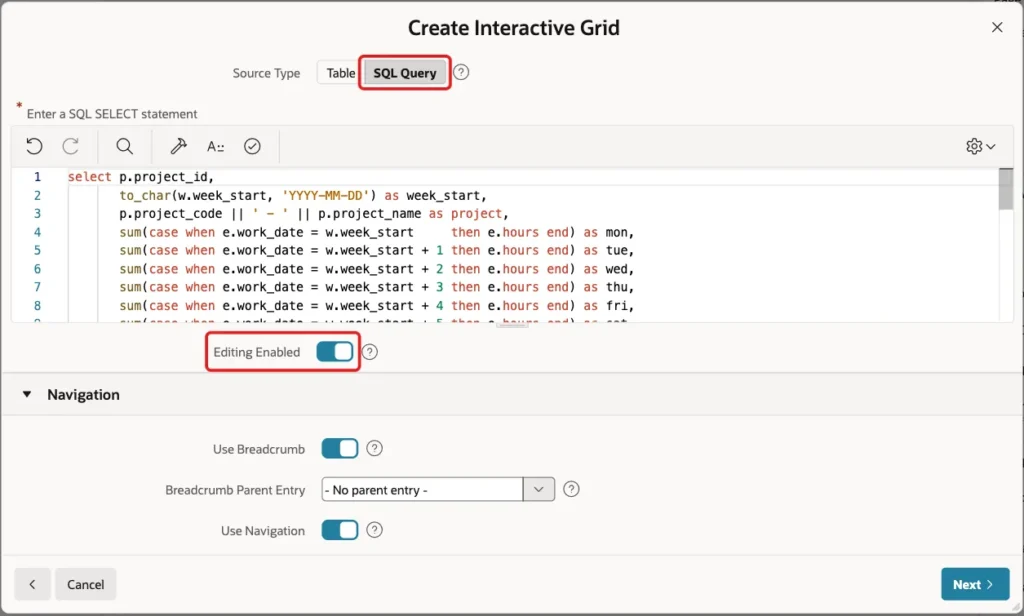Collapse the Navigation section
The image size is (1024, 616).
tap(27, 394)
